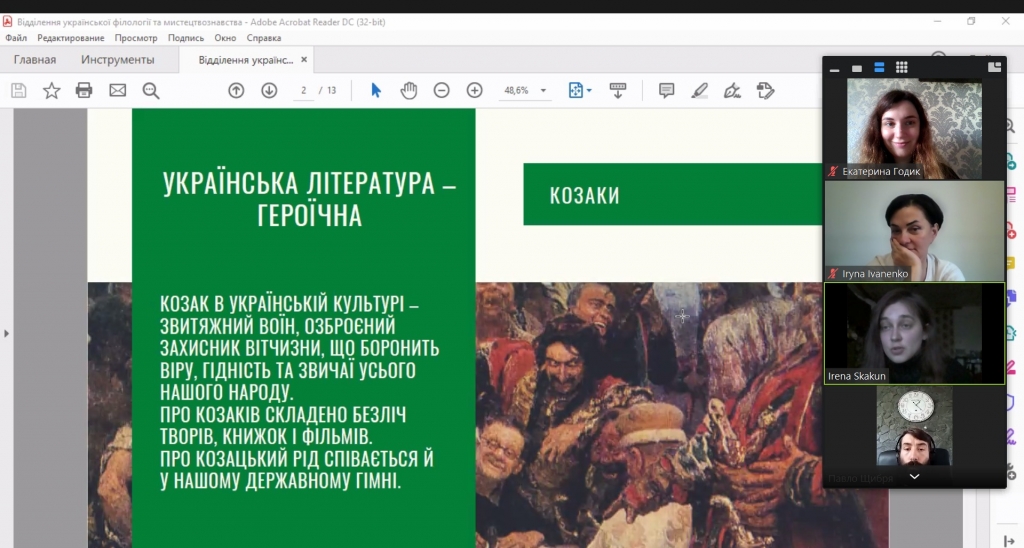Open the Окно menu
1024x548 pixels.
click(x=225, y=38)
